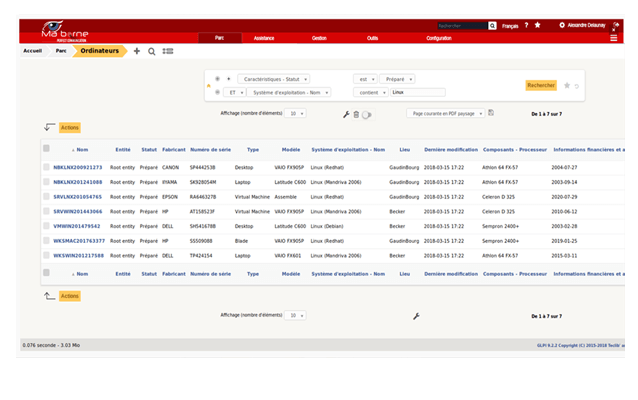Open the ET logical operator dropdown
The image size is (638, 400).
click(235, 92)
